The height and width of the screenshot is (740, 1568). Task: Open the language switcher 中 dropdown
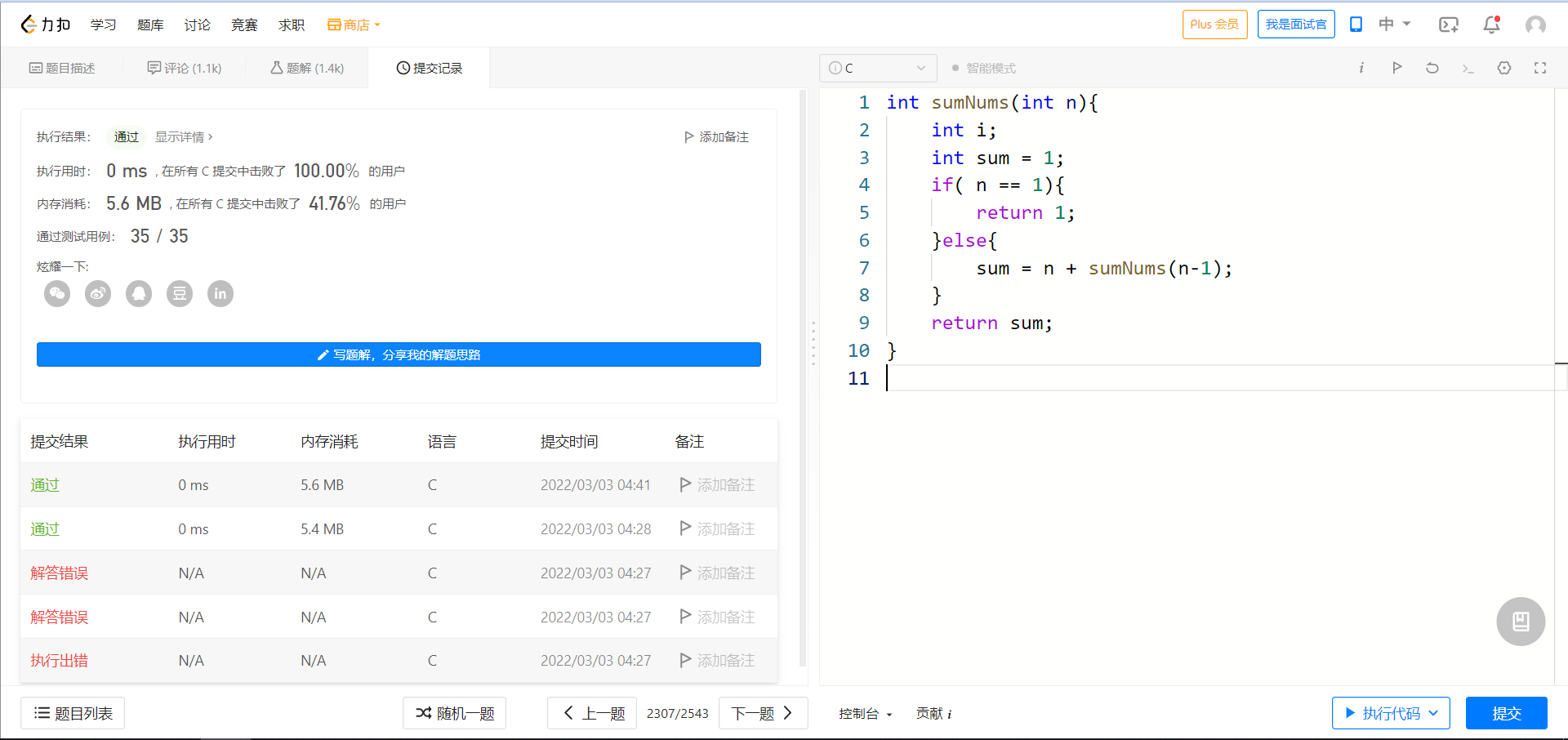1394,25
